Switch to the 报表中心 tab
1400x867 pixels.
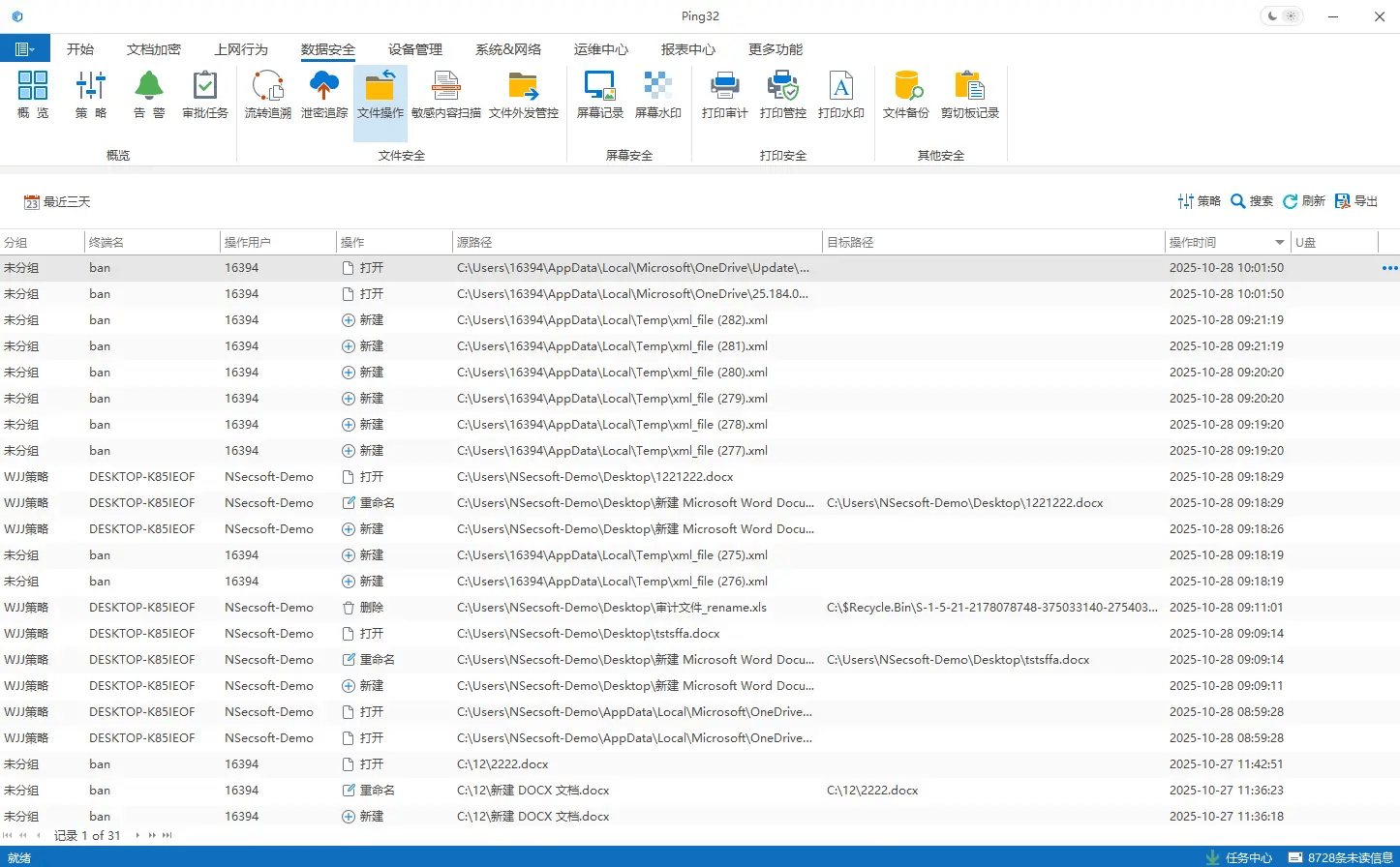tap(687, 49)
